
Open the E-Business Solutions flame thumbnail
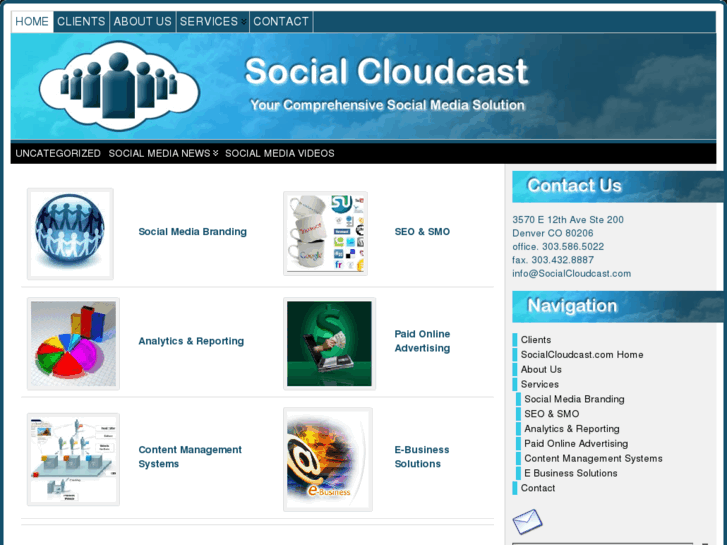click(328, 460)
